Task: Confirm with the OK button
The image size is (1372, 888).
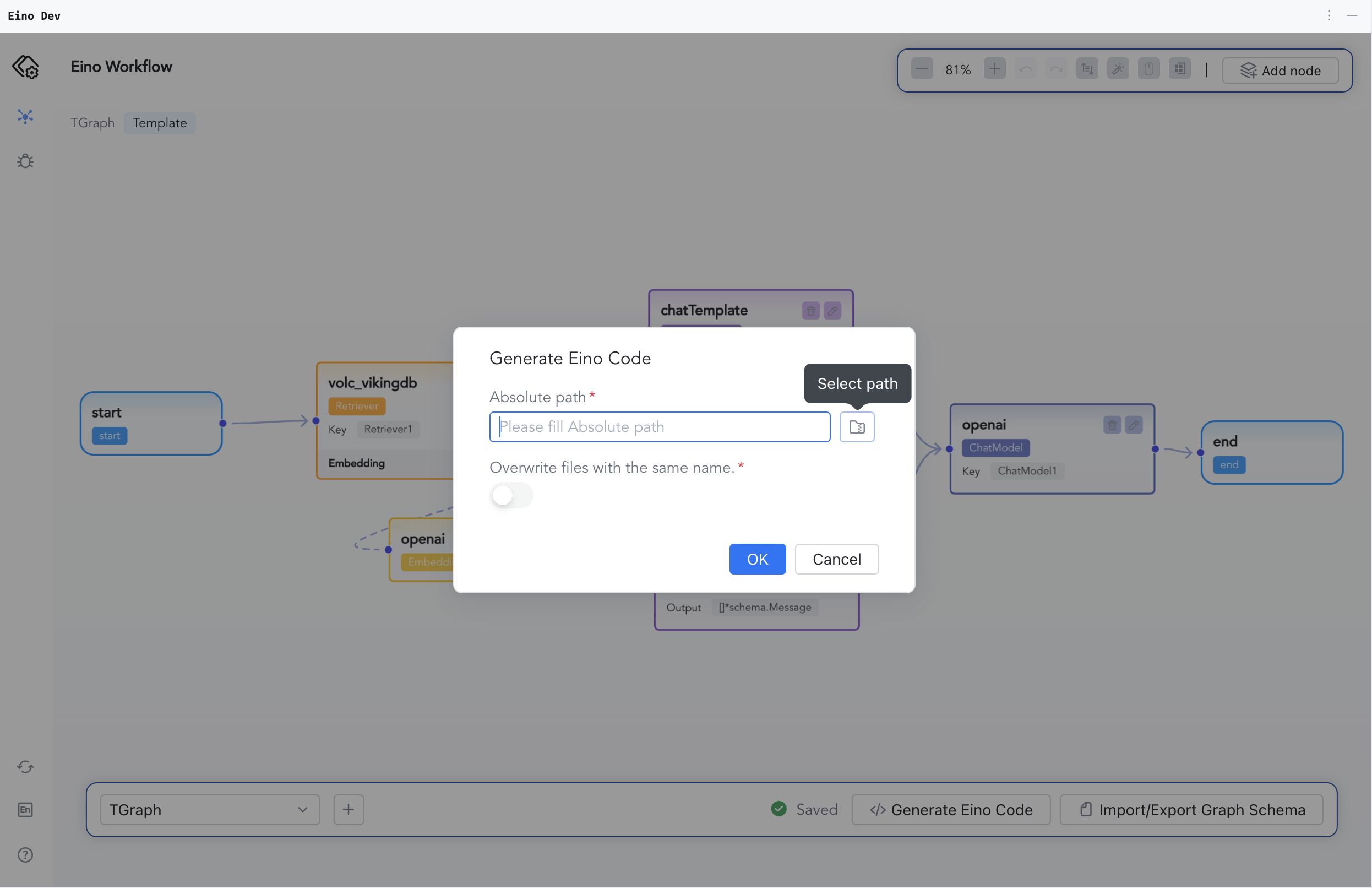Action: point(756,559)
